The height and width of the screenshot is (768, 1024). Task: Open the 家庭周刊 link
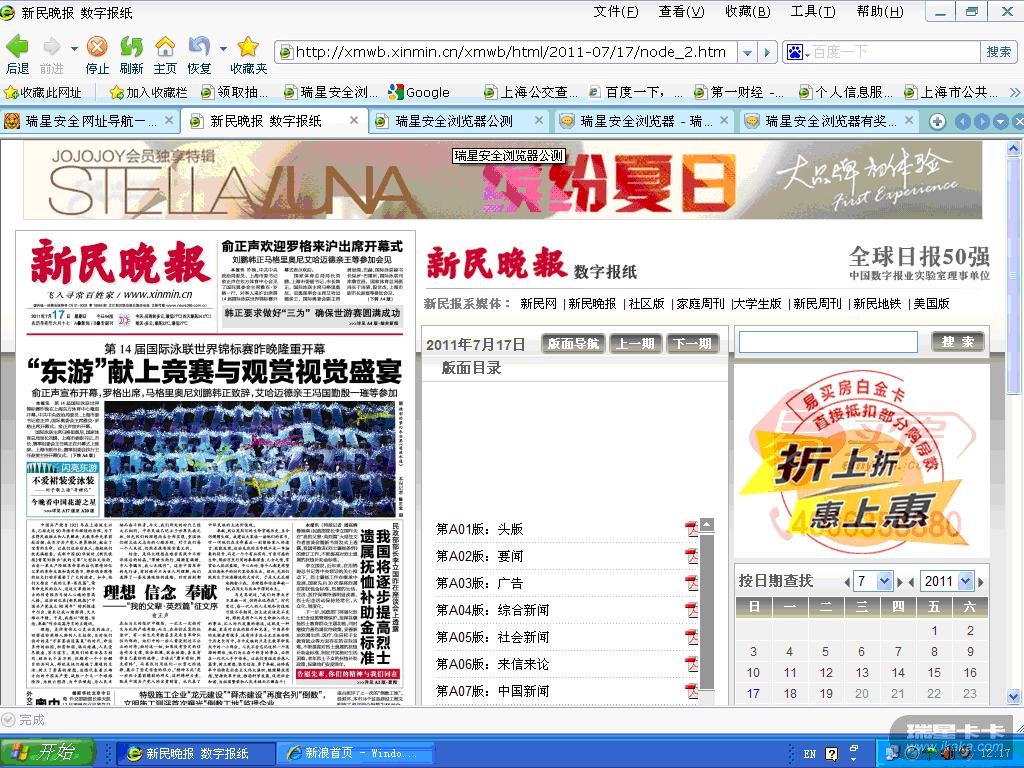pos(700,304)
